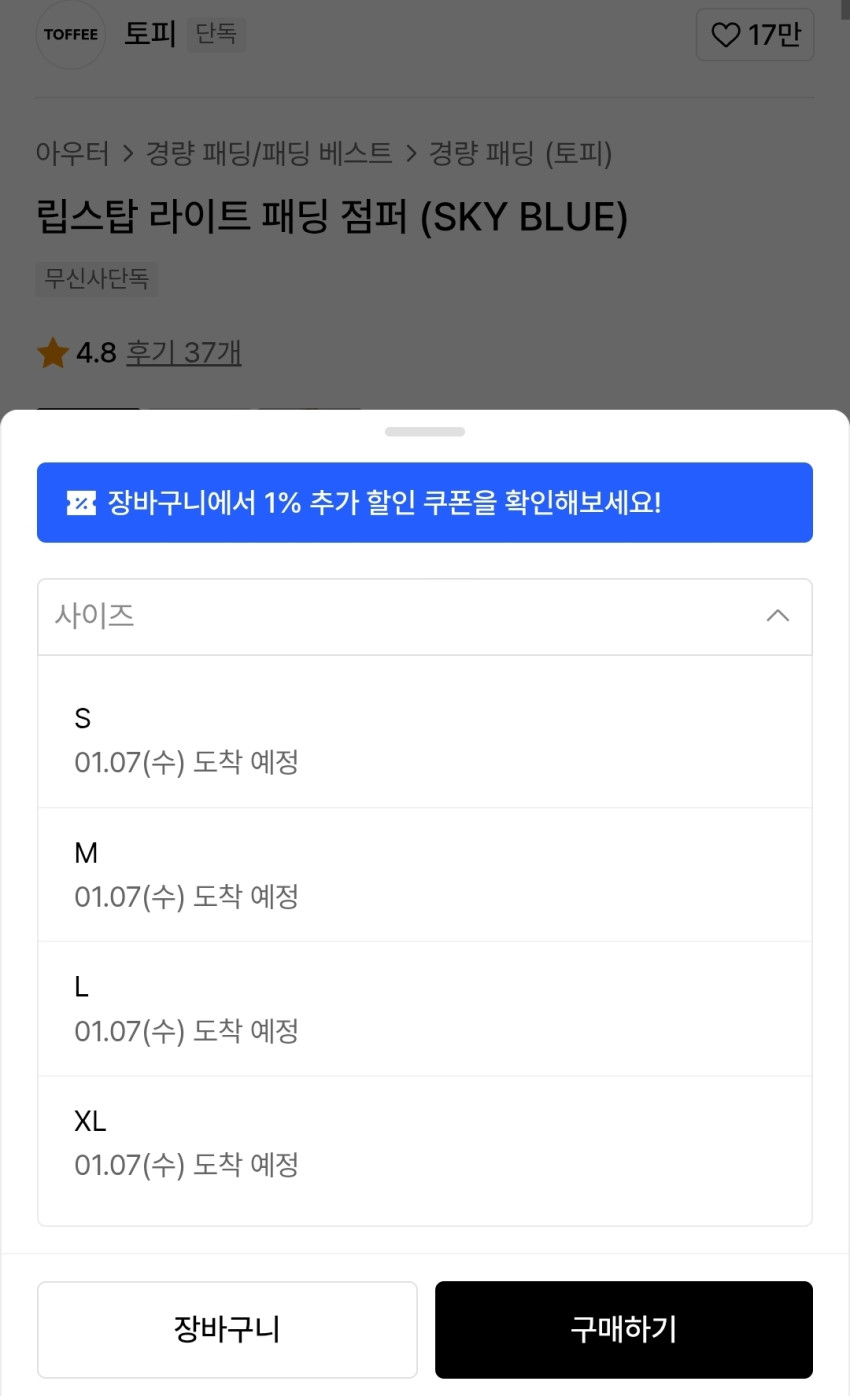Viewport: 850px width, 1396px height.
Task: Click the 사이즈 selector field
Action: click(x=400, y=616)
